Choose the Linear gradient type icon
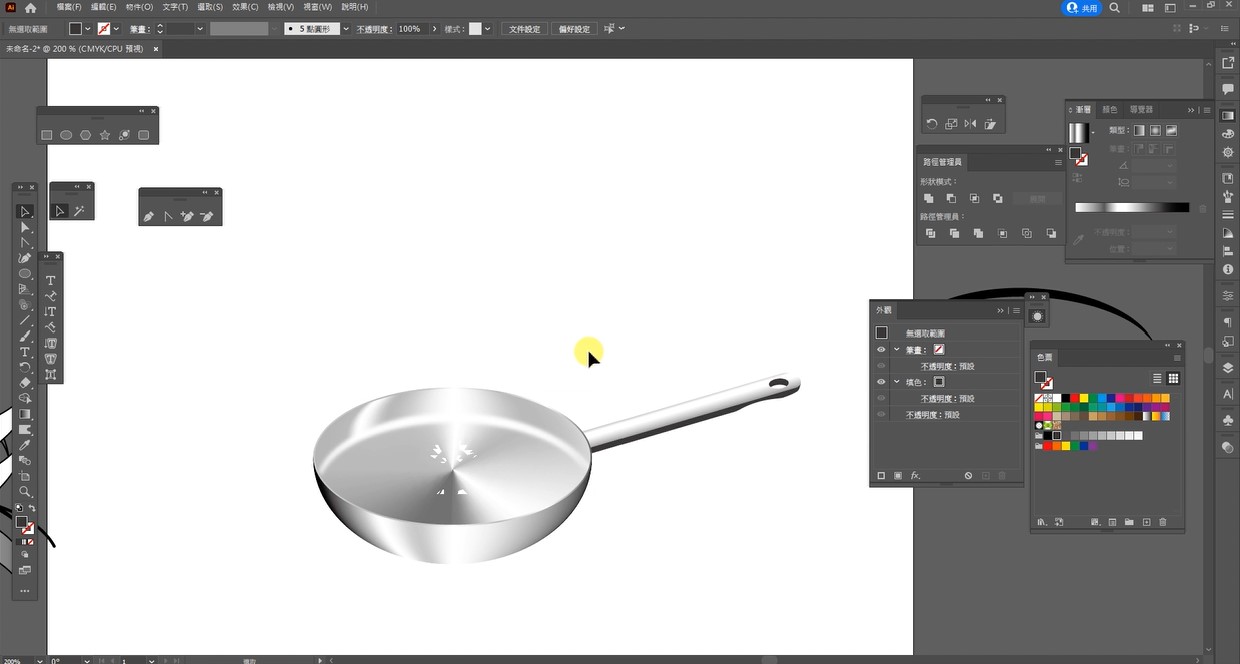Image resolution: width=1240 pixels, height=664 pixels. [1139, 130]
